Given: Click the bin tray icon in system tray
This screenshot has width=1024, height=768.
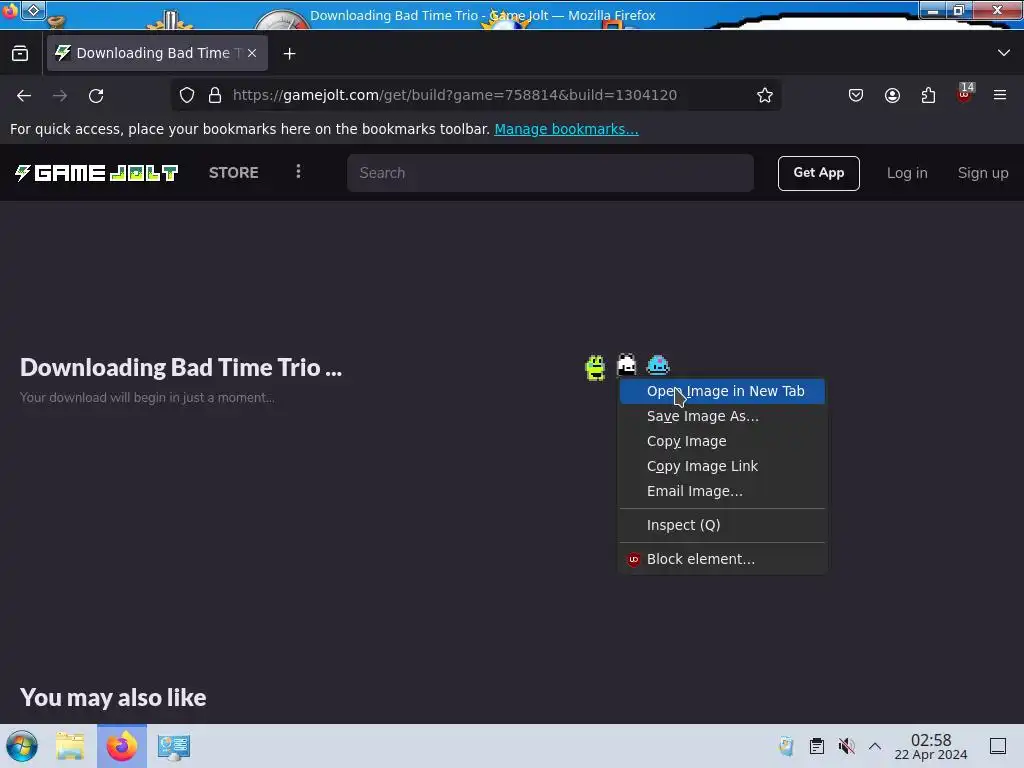Looking at the screenshot, I should pyautogui.click(x=786, y=746).
